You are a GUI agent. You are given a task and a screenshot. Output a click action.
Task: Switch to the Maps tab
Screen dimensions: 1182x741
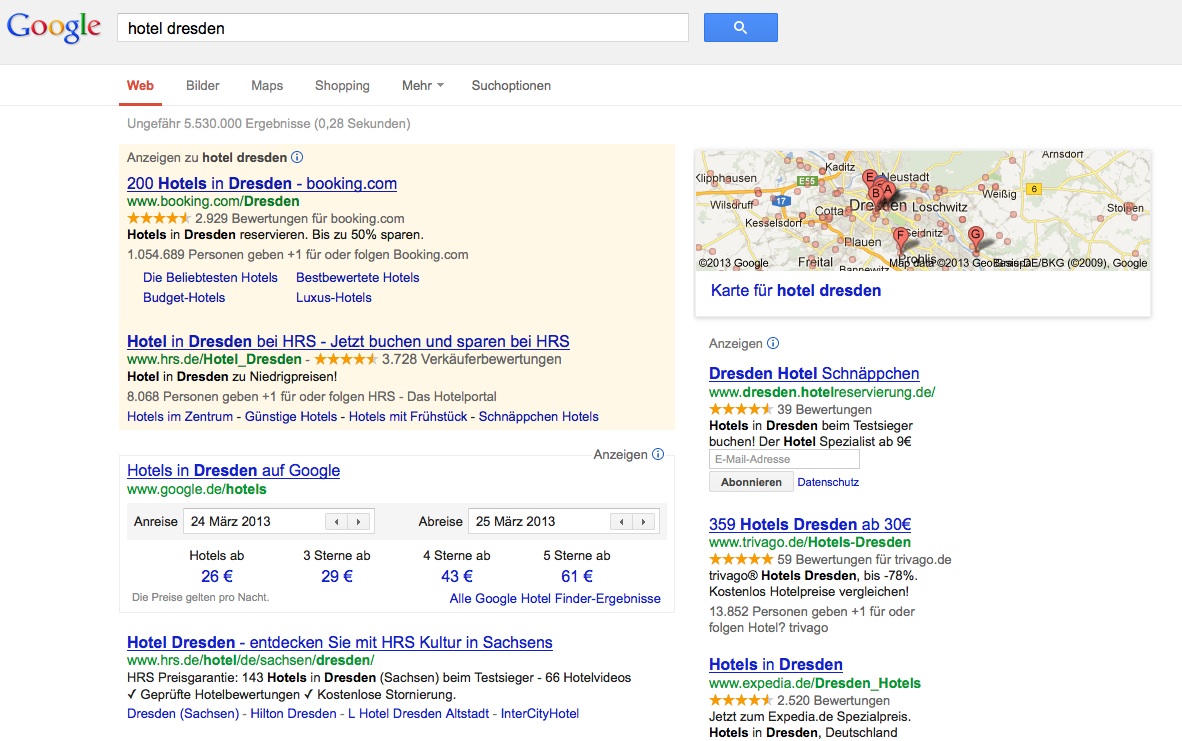click(267, 85)
